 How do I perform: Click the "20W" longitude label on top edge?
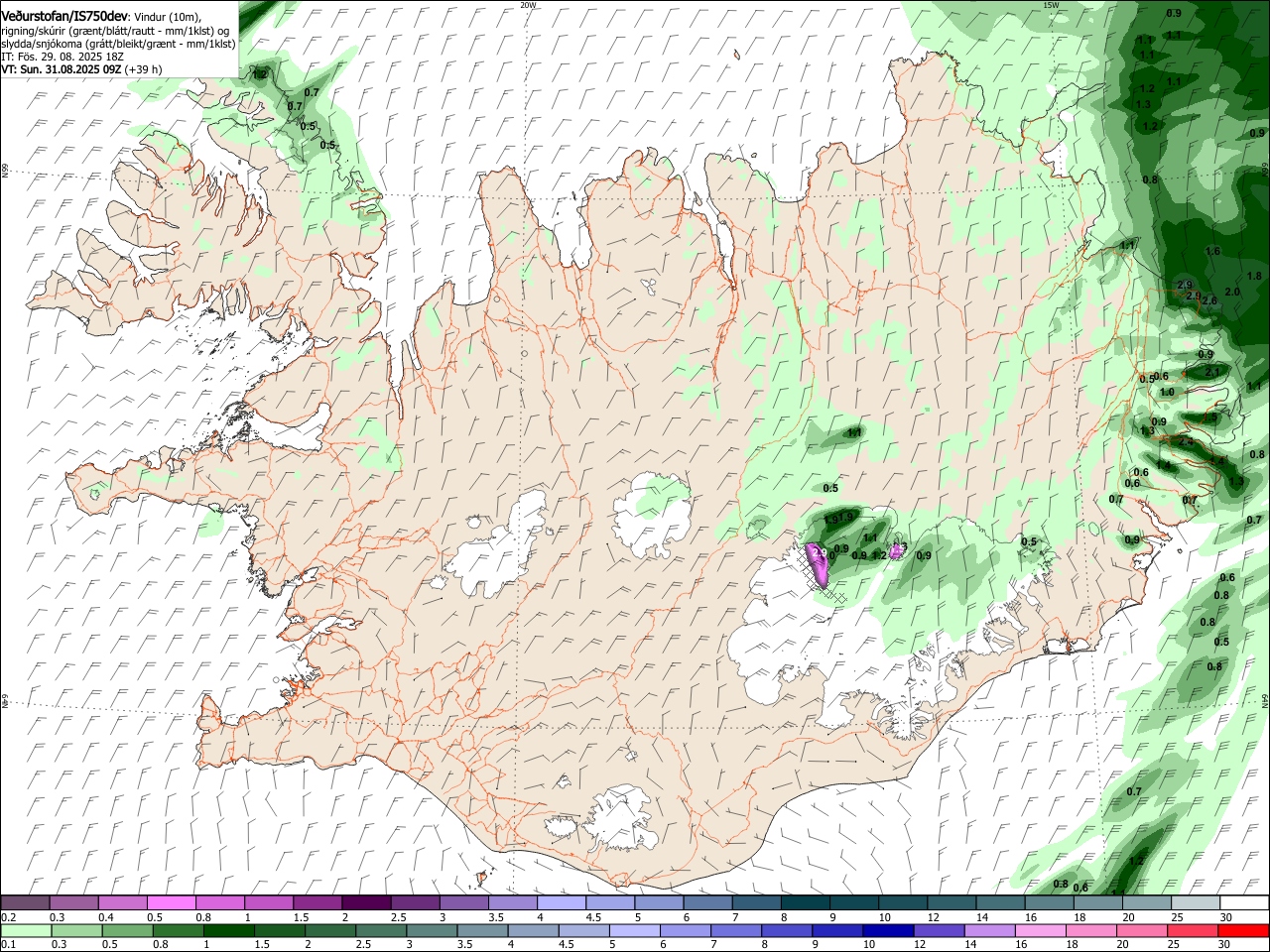click(x=528, y=5)
